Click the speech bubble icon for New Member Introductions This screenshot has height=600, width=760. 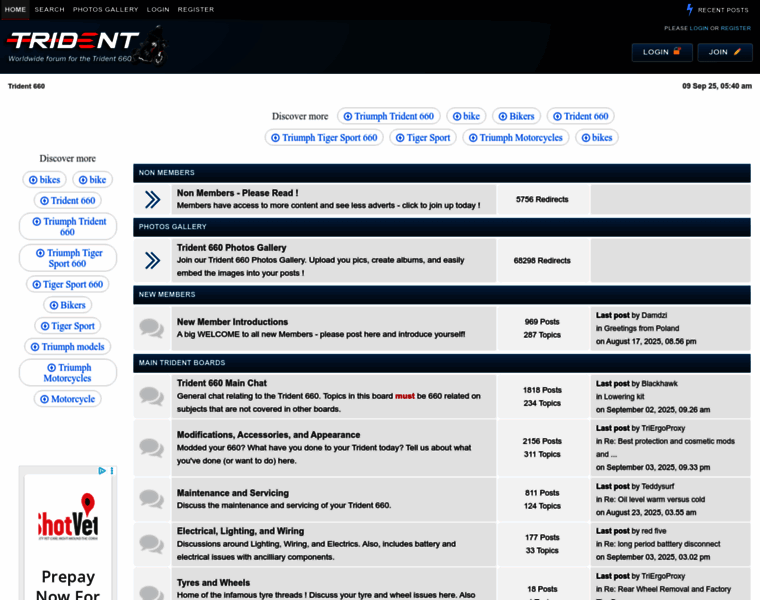coord(152,328)
